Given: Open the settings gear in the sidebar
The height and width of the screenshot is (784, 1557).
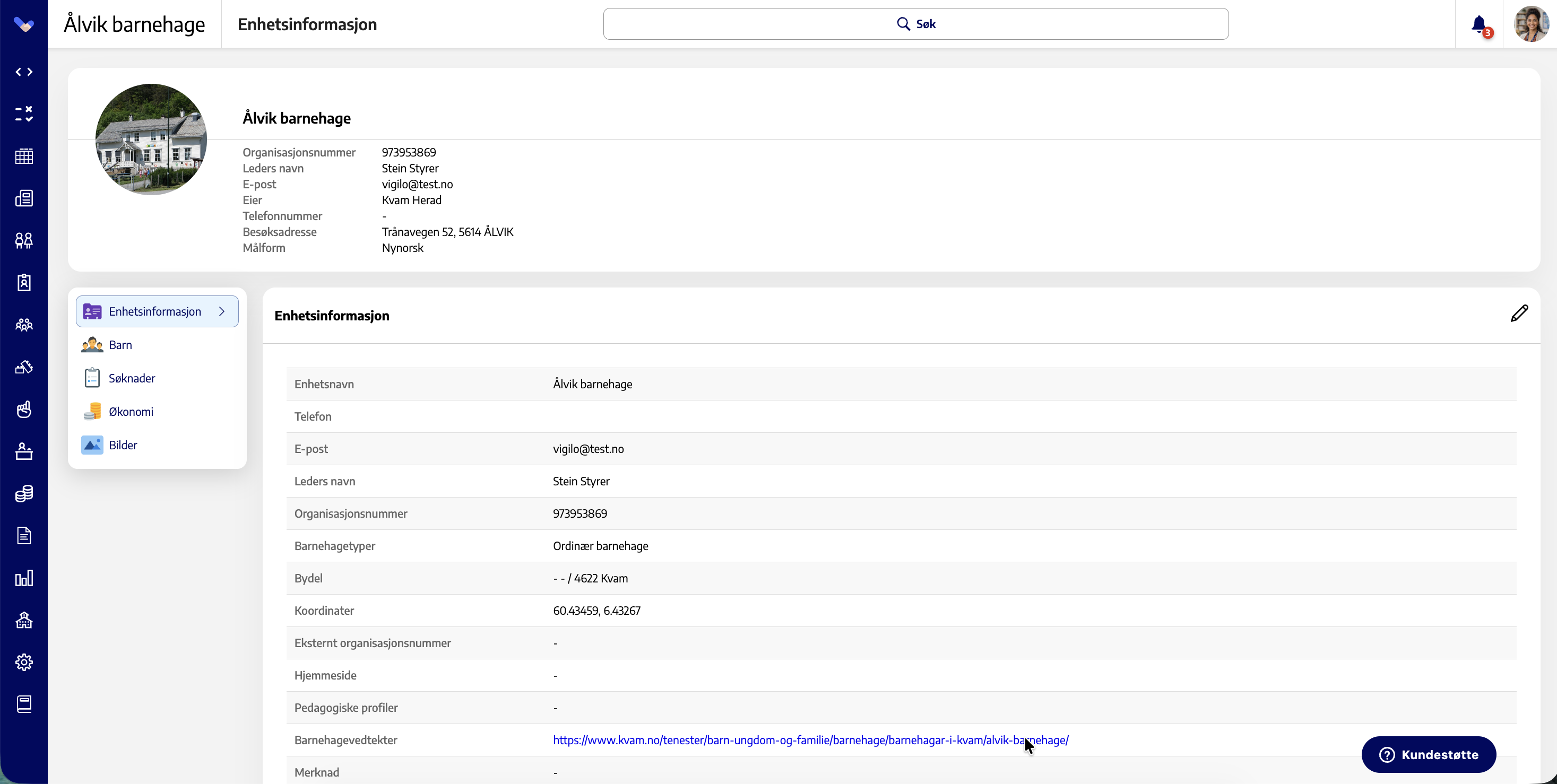Looking at the screenshot, I should point(23,662).
